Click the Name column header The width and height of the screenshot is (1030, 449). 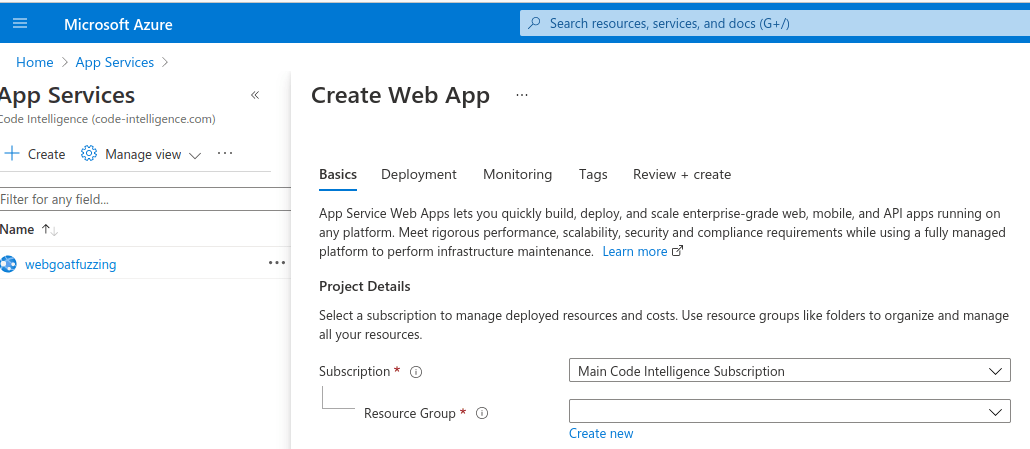(17, 229)
